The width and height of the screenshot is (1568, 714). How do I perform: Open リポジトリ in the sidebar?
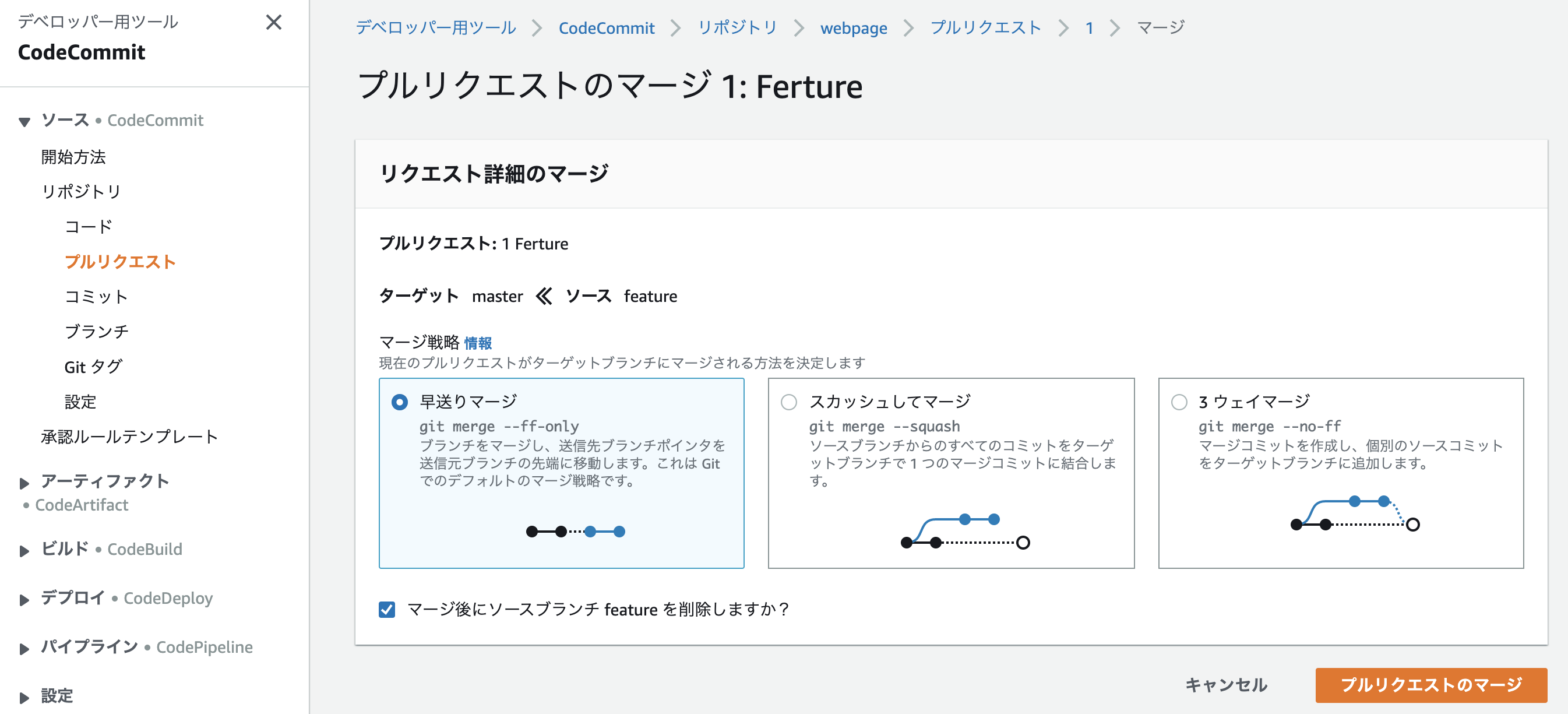(82, 192)
